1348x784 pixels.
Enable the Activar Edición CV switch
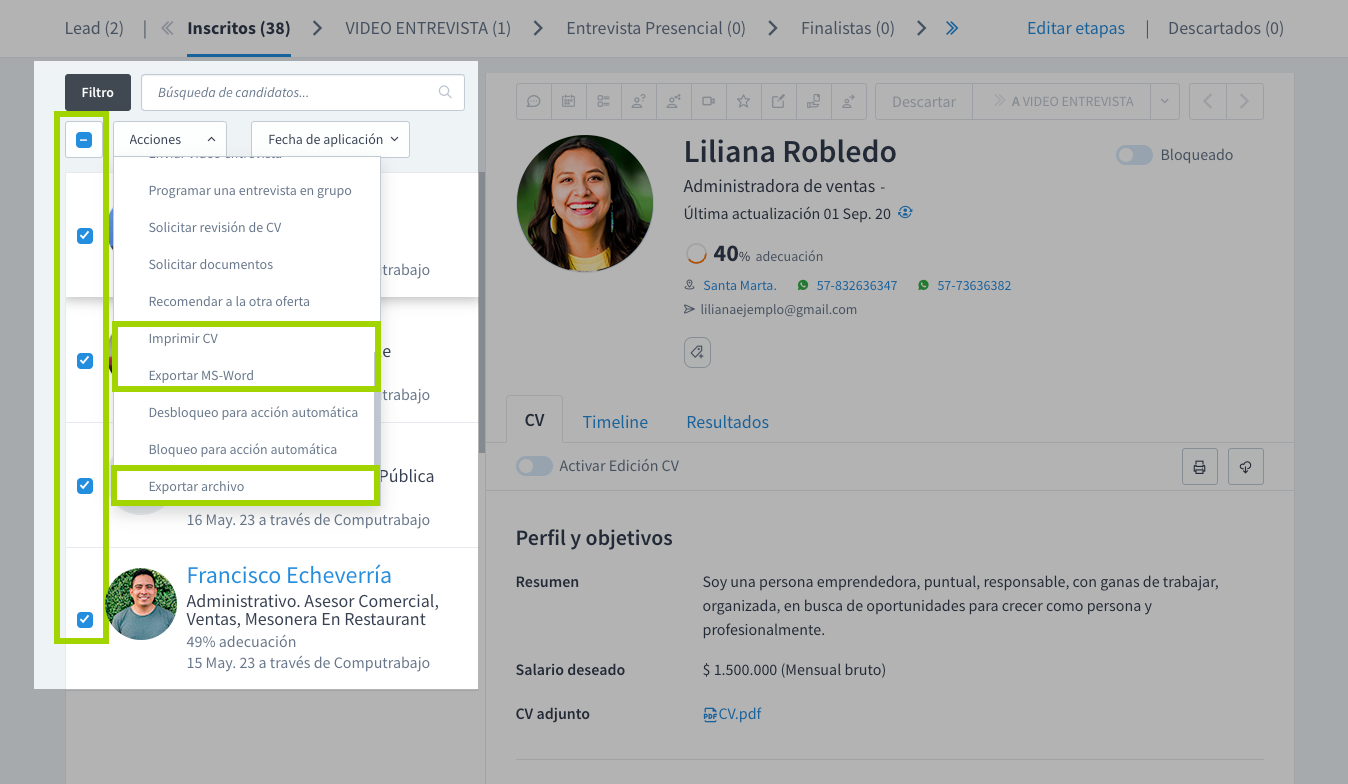pos(534,466)
